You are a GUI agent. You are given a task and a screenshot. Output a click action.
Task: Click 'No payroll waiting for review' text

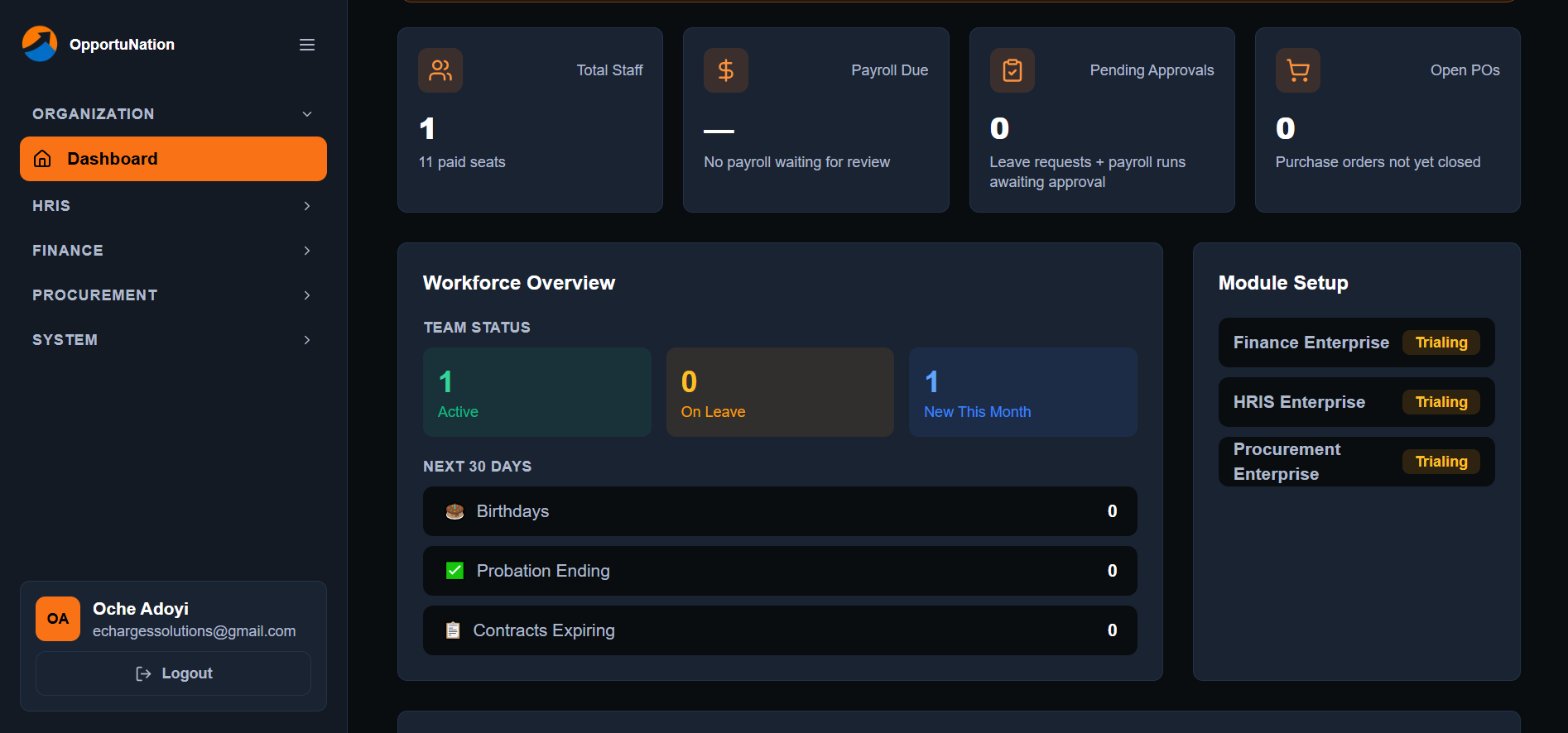point(796,162)
